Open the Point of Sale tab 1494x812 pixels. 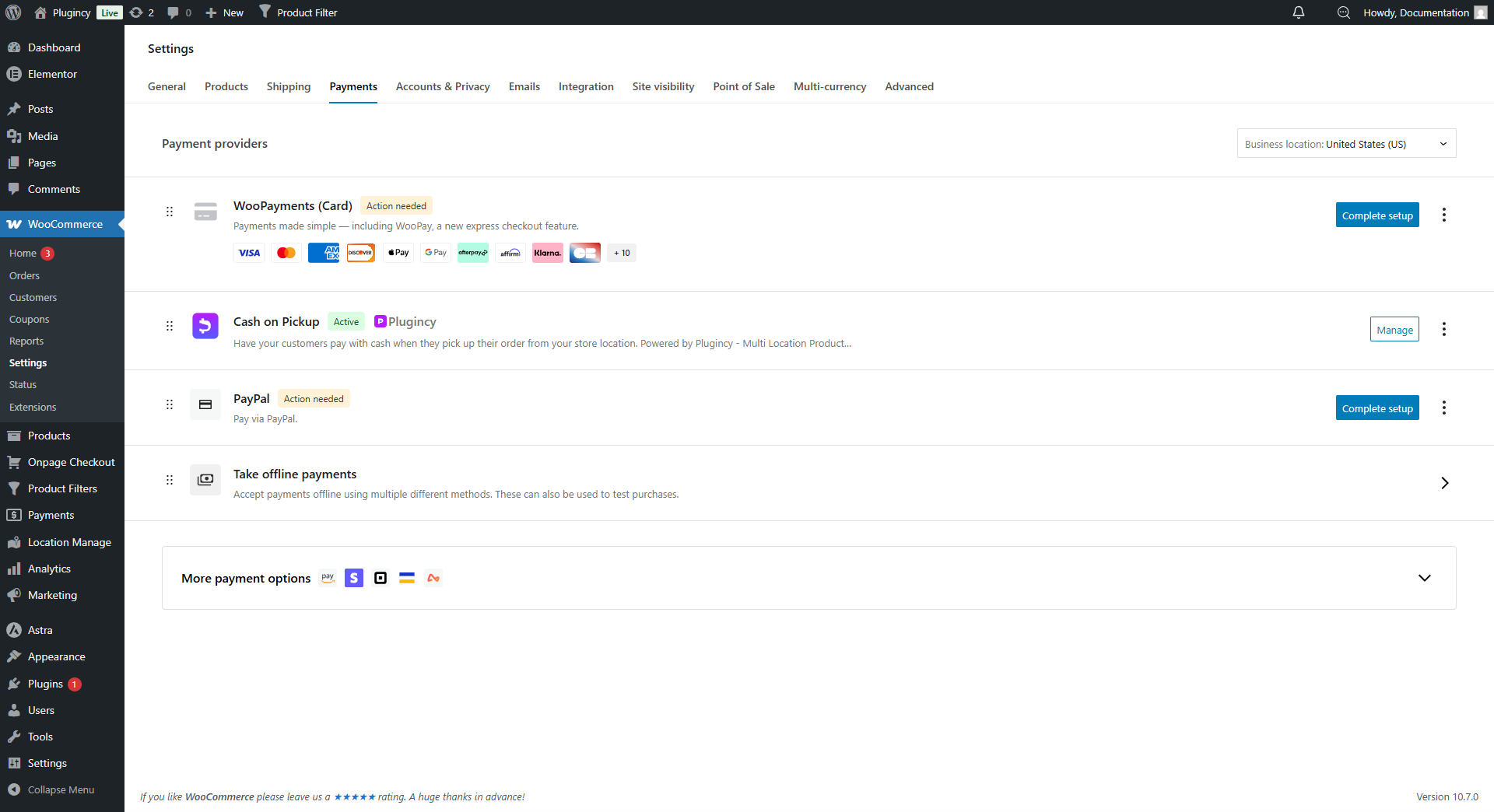pyautogui.click(x=744, y=86)
